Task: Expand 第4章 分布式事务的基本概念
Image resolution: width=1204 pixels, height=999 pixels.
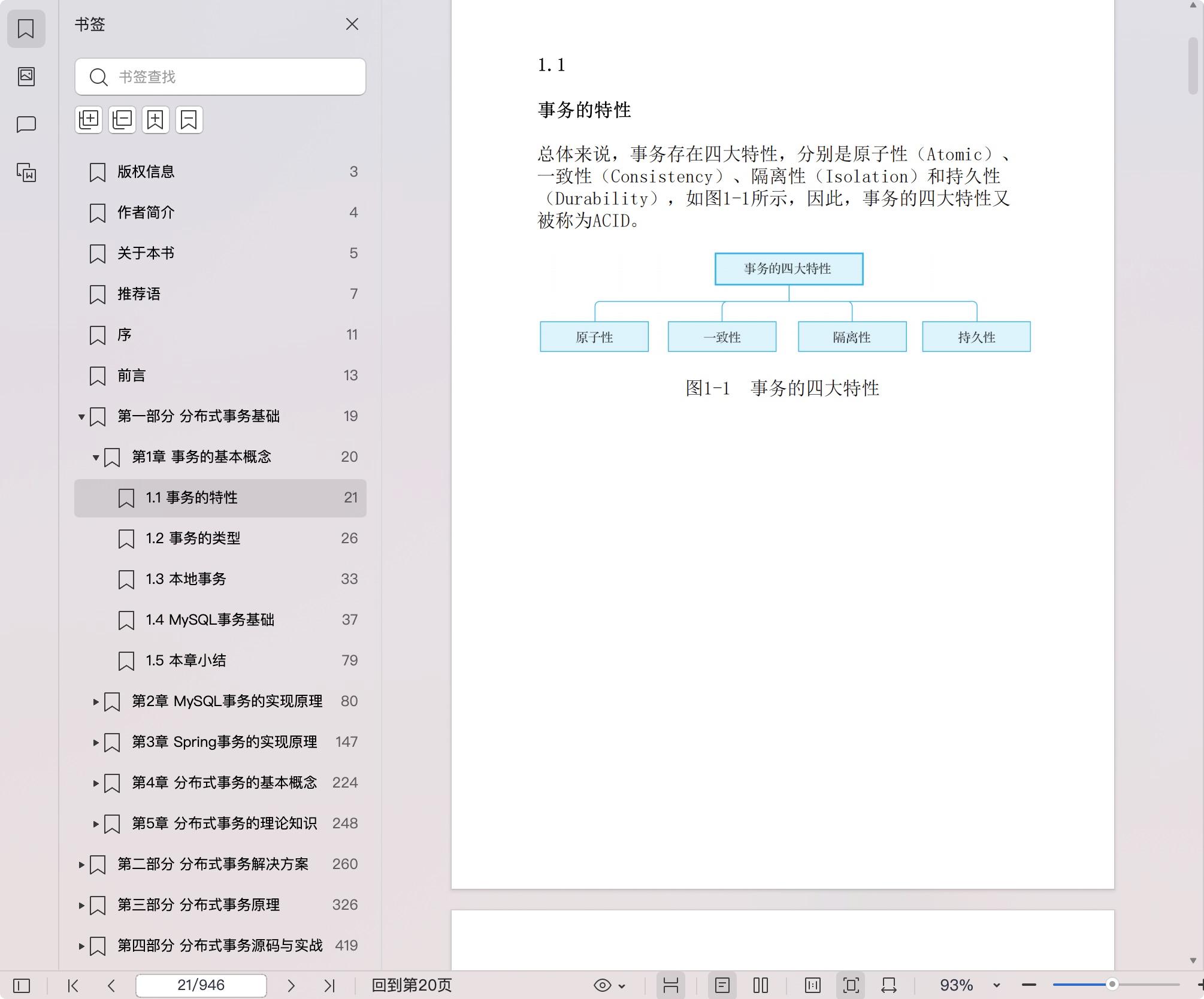Action: tap(96, 783)
